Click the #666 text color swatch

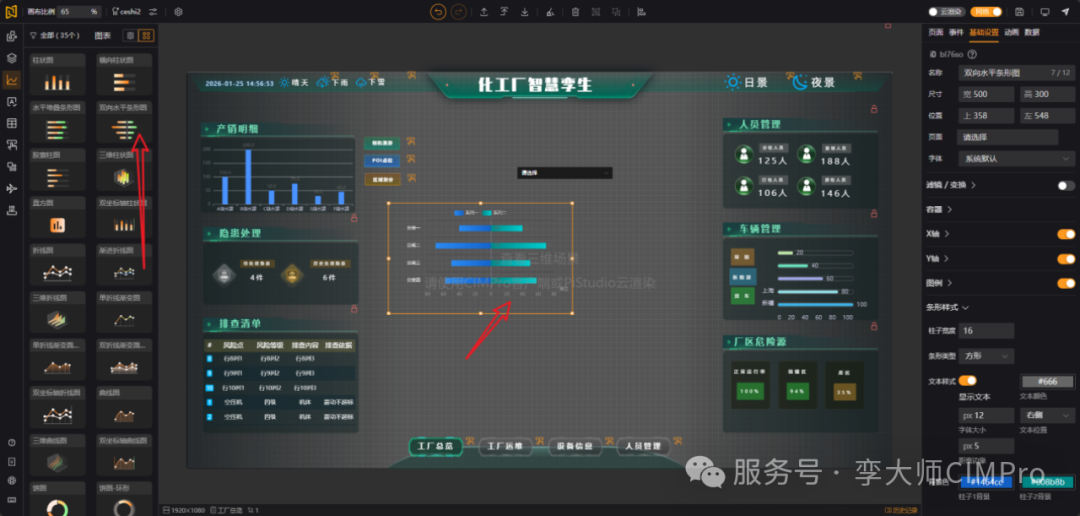click(x=1047, y=382)
